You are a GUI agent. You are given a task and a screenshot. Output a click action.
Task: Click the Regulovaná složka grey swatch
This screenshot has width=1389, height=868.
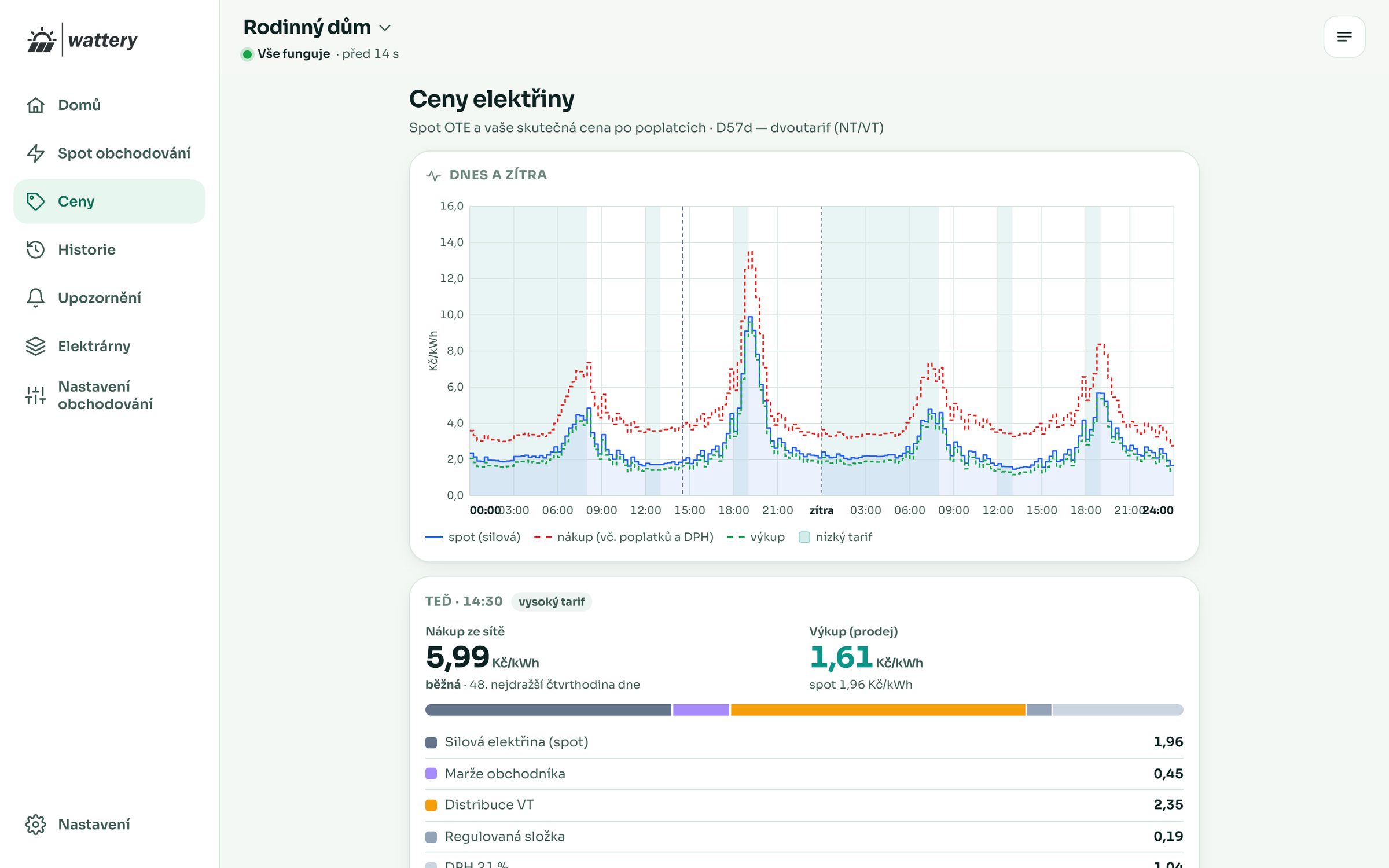431,837
